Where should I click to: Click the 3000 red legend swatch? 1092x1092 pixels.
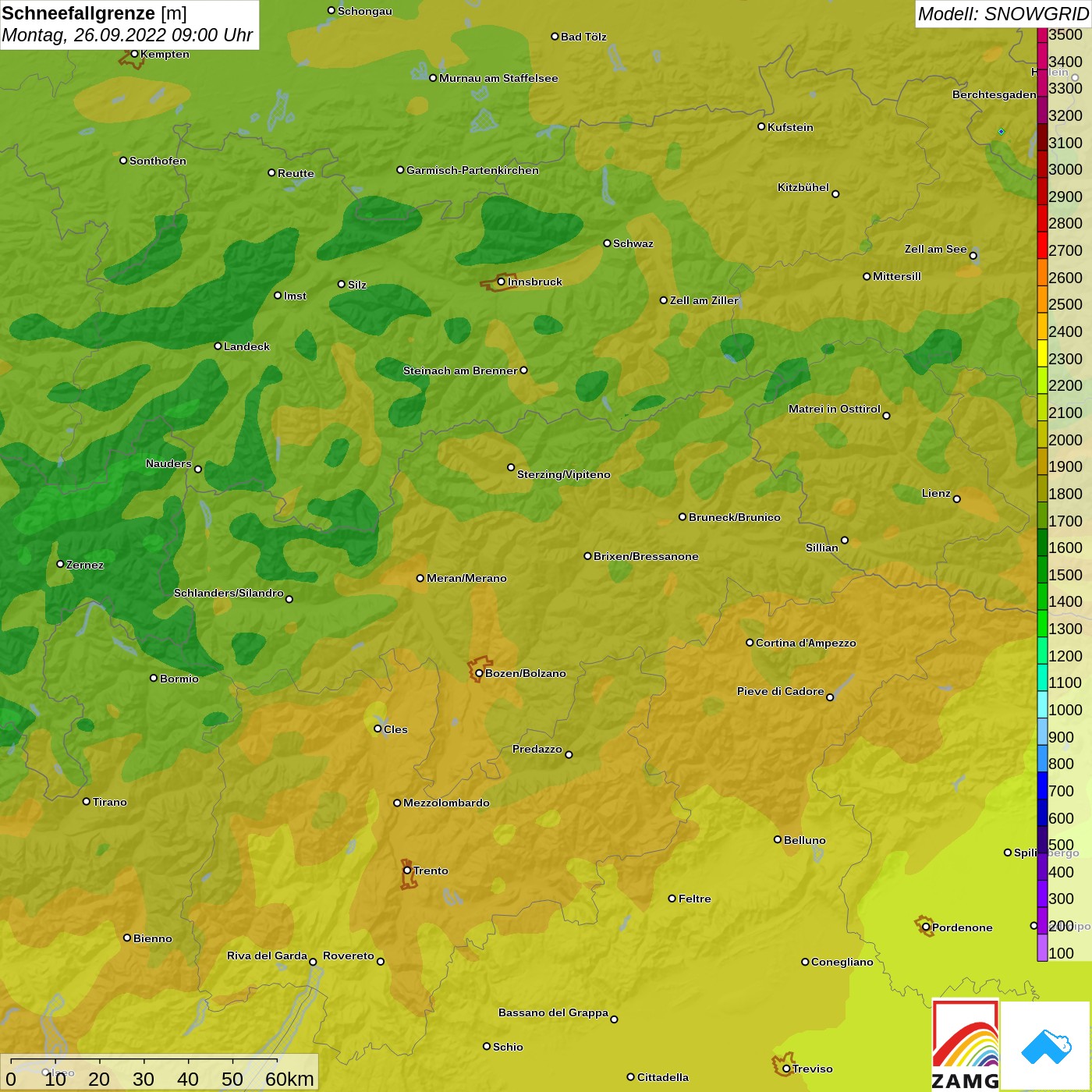[x=1042, y=163]
